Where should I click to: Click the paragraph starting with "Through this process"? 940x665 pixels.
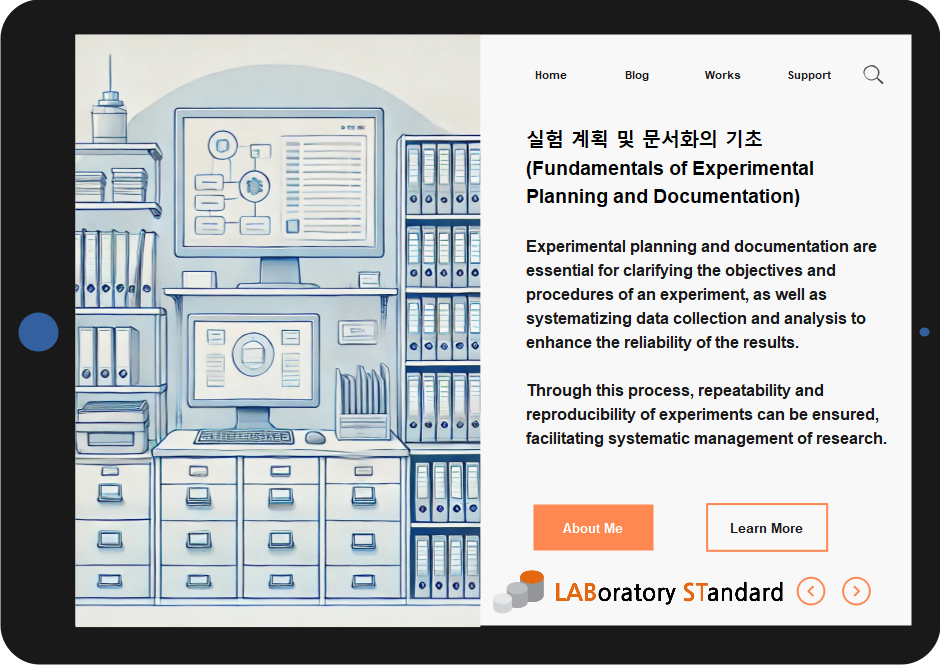[706, 414]
